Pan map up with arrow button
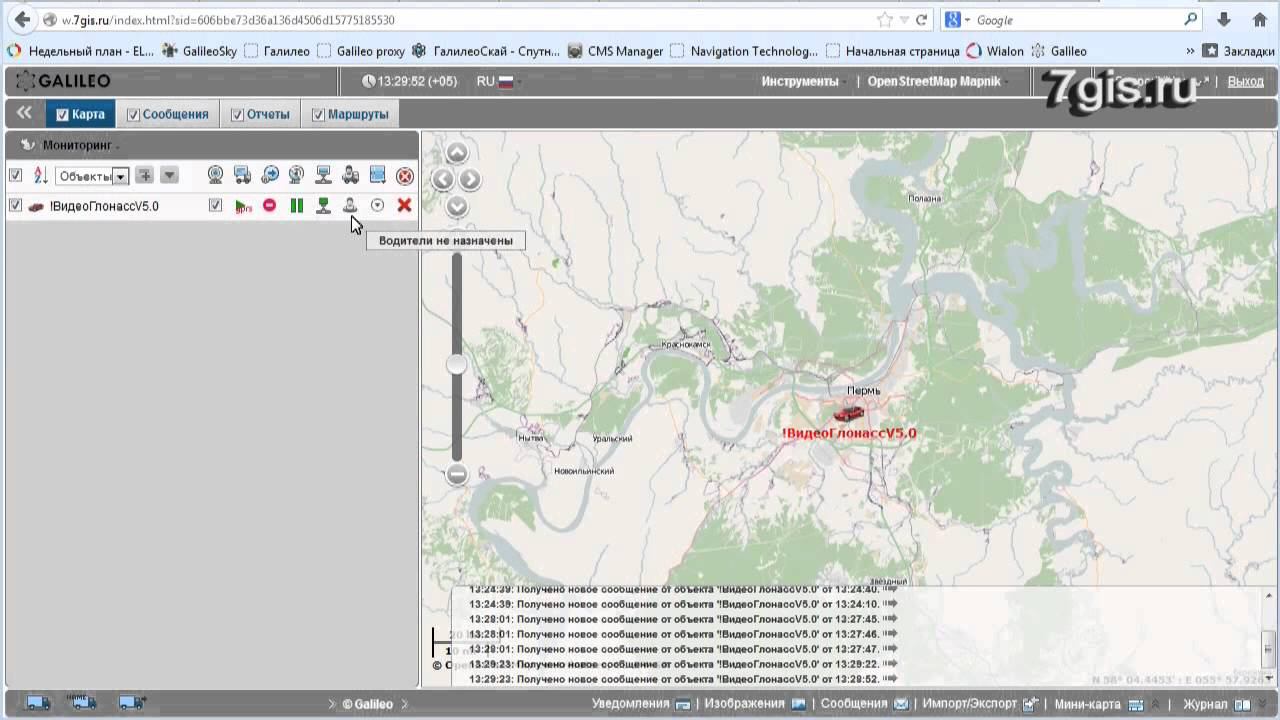The height and width of the screenshot is (720, 1280). (x=457, y=153)
